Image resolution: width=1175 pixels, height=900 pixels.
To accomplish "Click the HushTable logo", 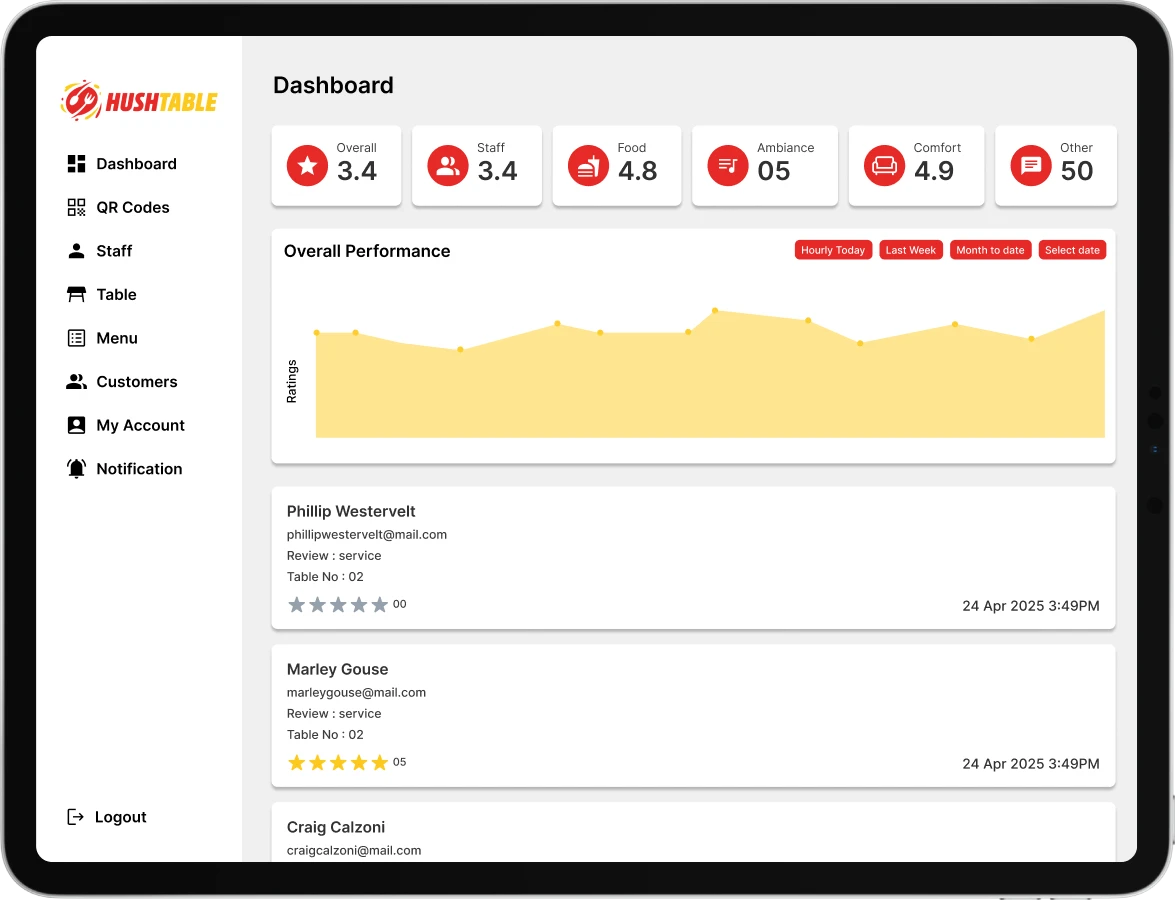I will click(x=139, y=100).
